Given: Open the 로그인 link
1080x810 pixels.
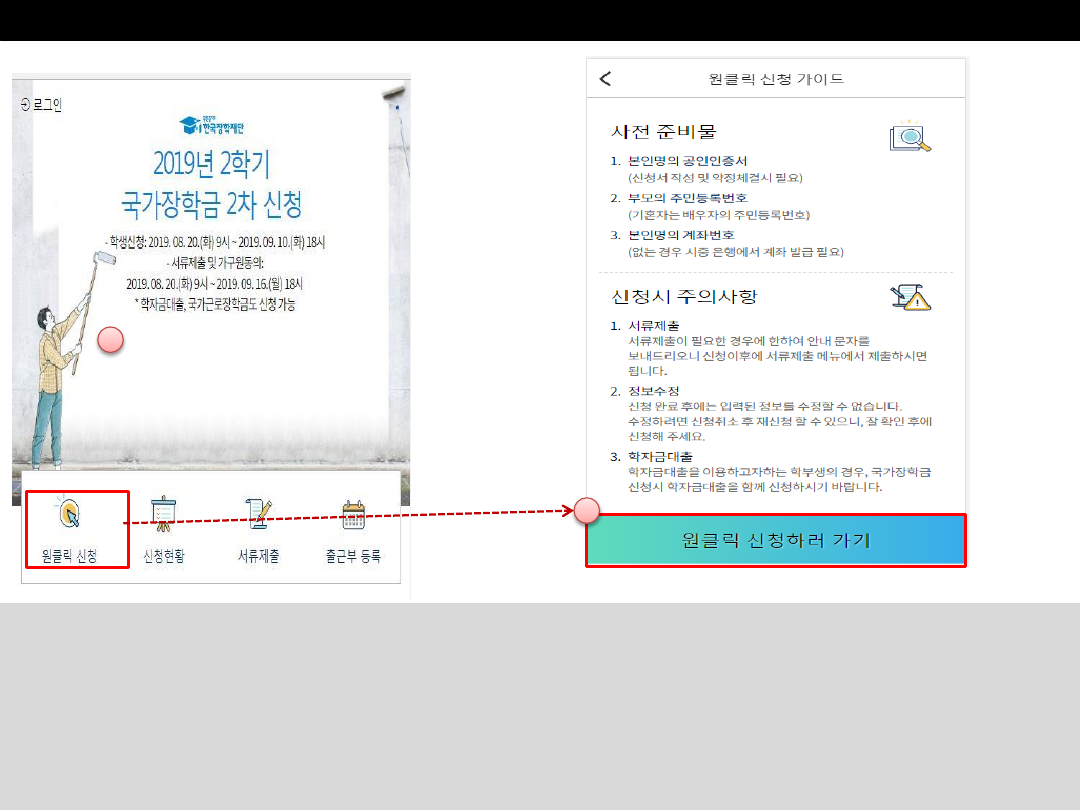Looking at the screenshot, I should pyautogui.click(x=42, y=105).
